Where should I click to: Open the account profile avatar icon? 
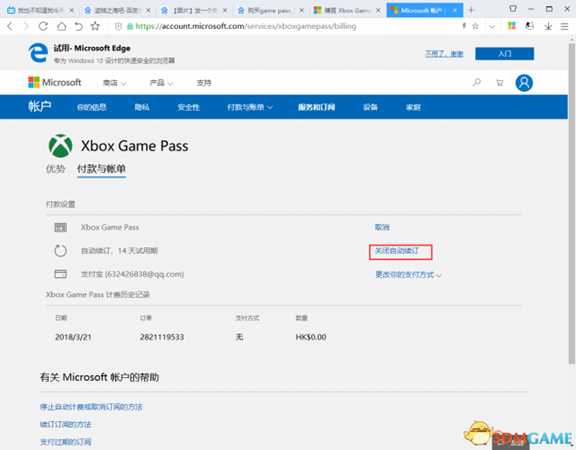coord(524,83)
